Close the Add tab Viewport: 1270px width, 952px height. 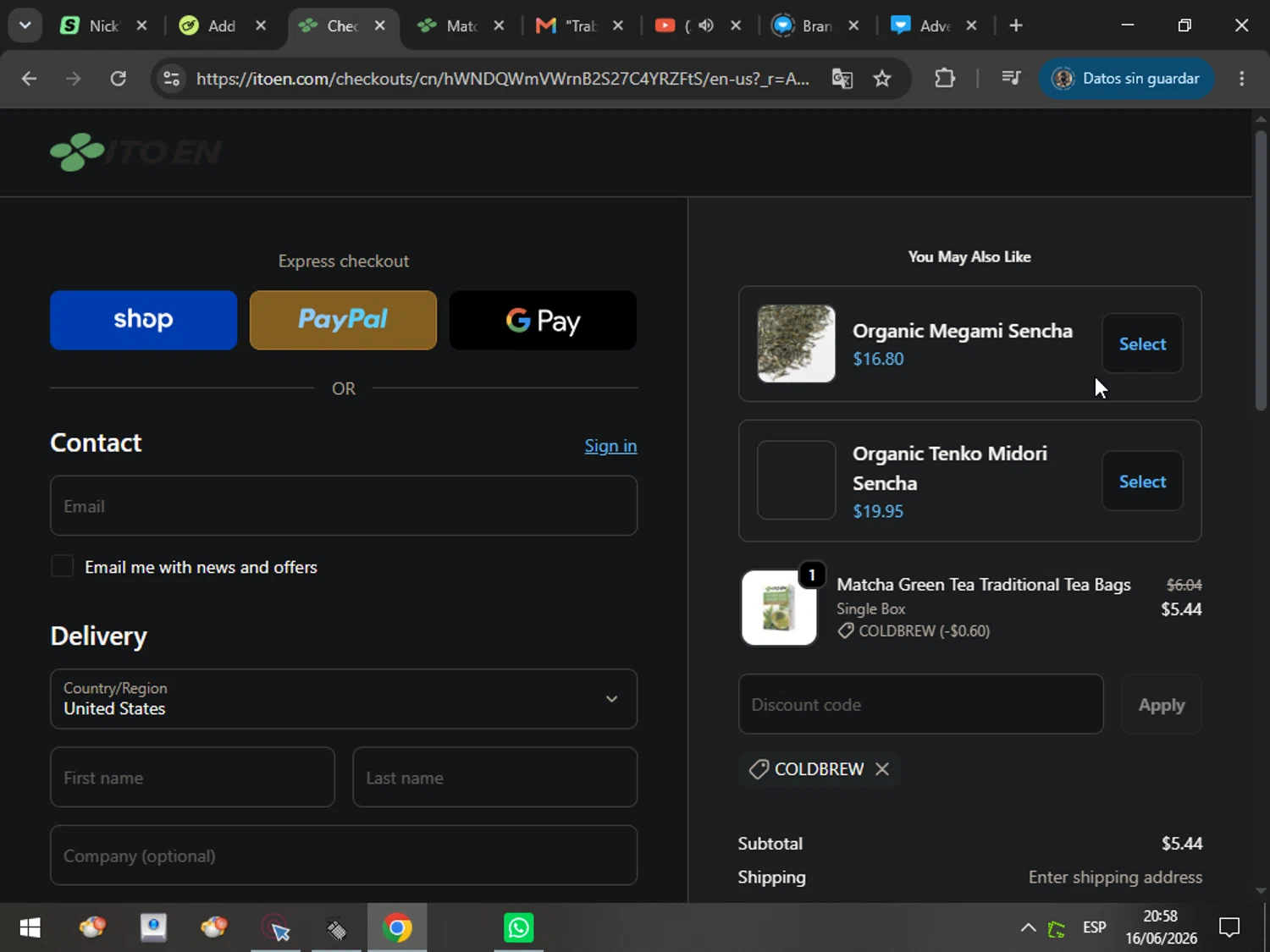261,25
